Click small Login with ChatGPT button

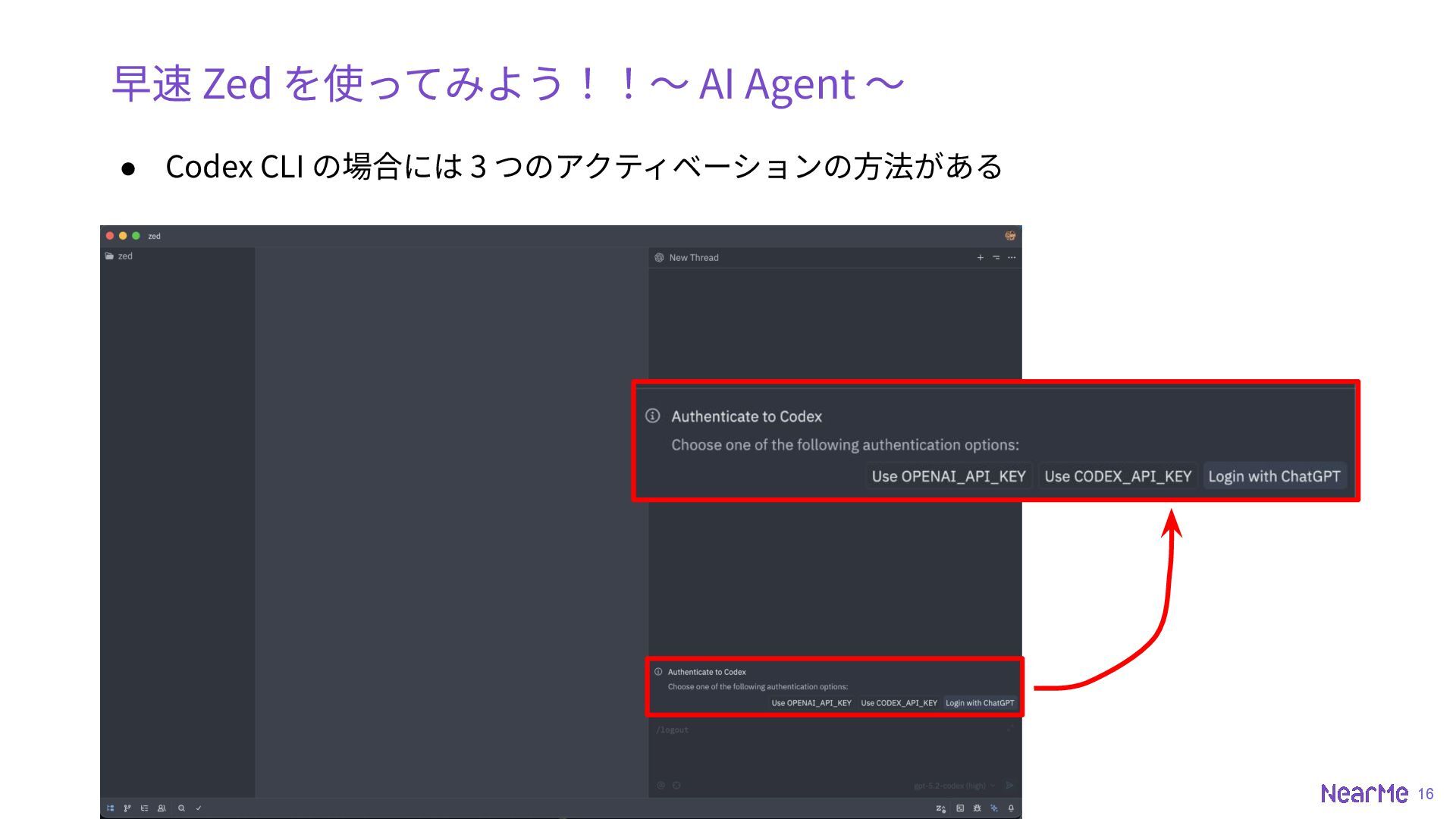[979, 703]
